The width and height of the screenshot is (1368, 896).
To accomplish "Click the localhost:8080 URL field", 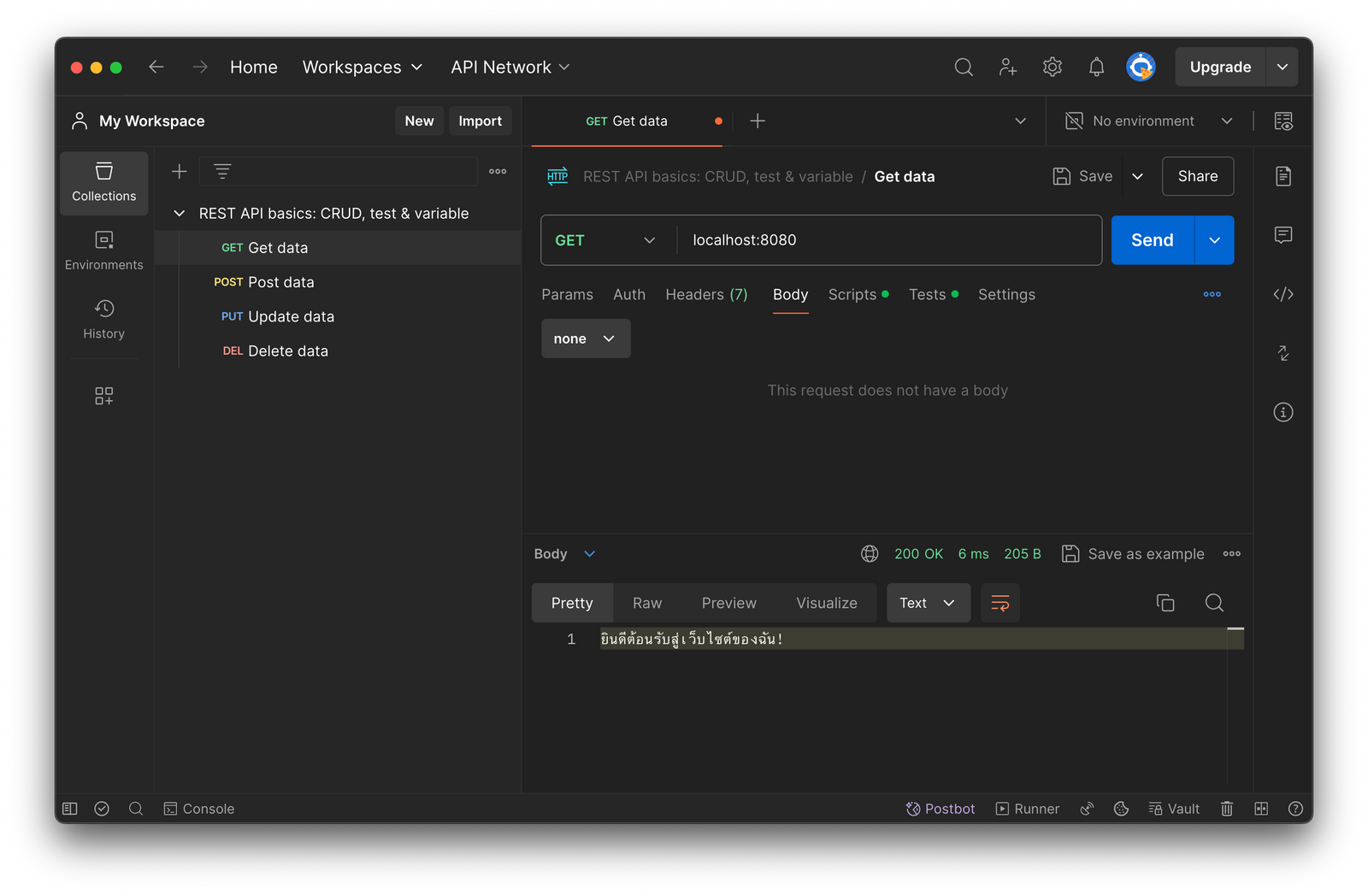I will pyautogui.click(x=855, y=240).
